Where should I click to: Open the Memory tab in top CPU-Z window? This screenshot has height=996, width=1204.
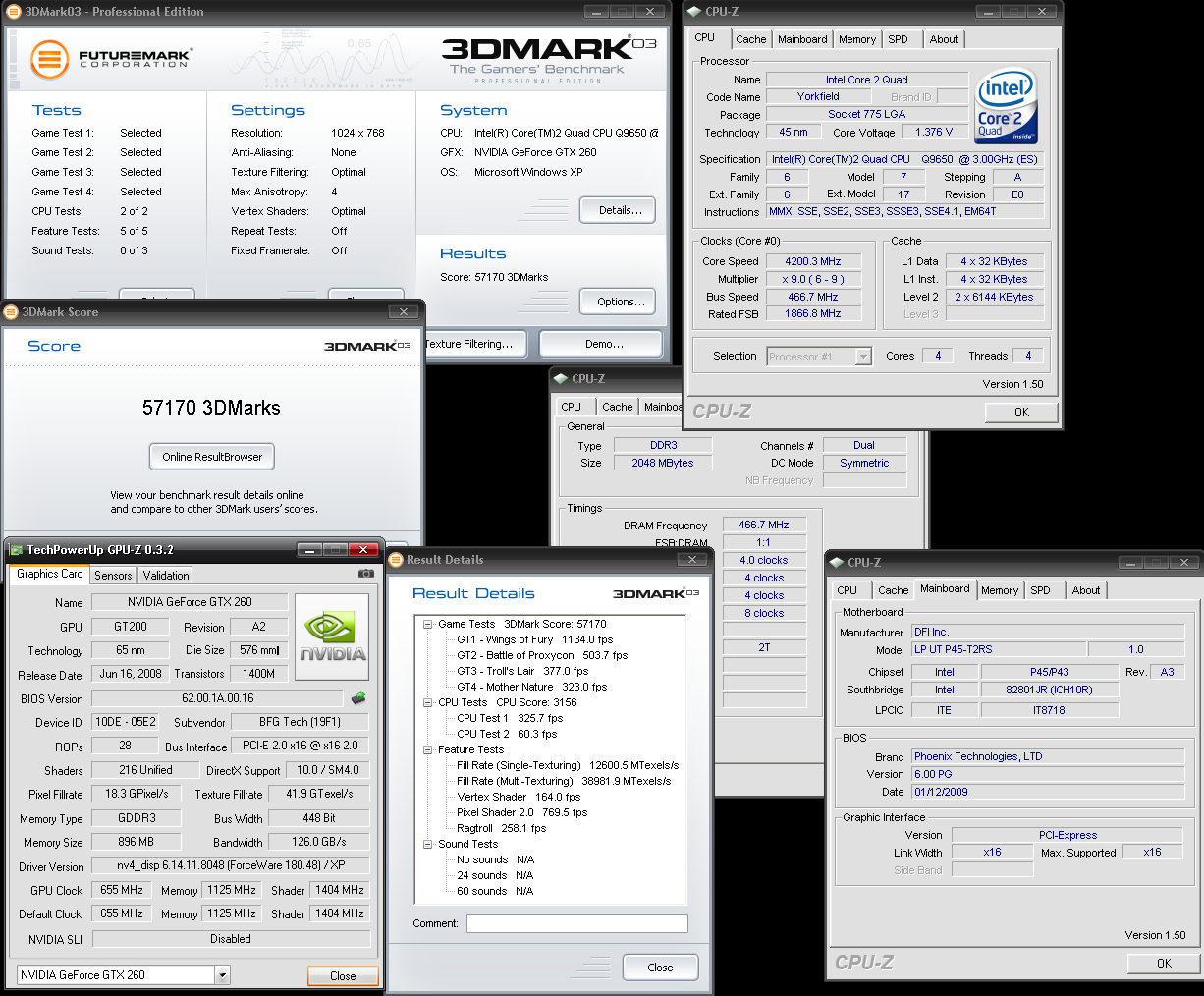pyautogui.click(x=857, y=39)
